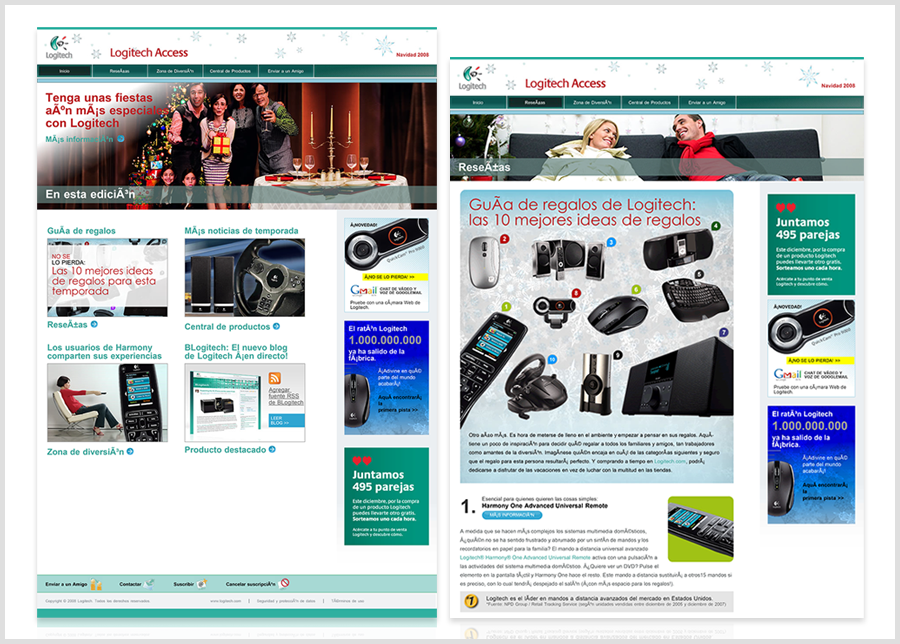
Task: Open the Reseñas tab on the left page
Action: (119, 71)
